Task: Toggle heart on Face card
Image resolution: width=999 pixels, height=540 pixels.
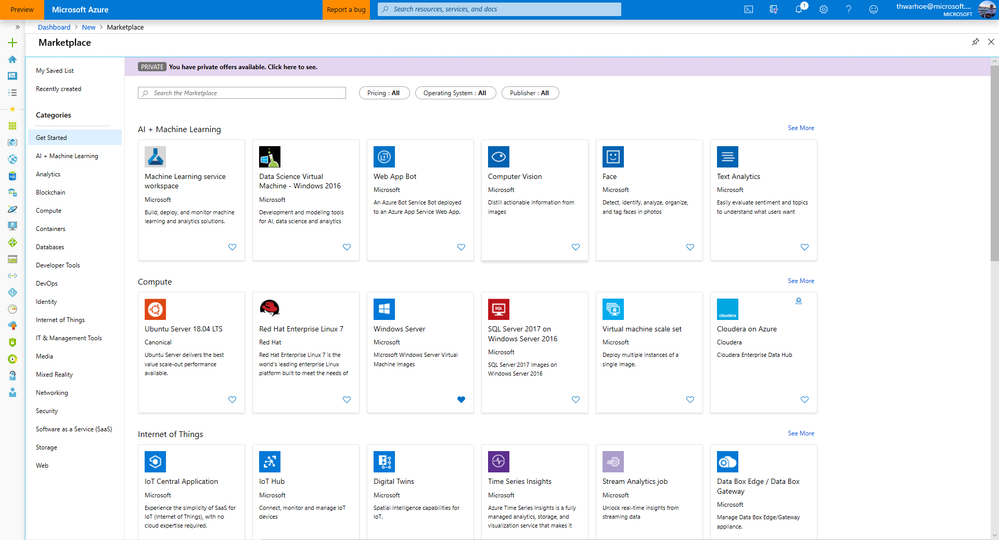Action: (x=690, y=247)
